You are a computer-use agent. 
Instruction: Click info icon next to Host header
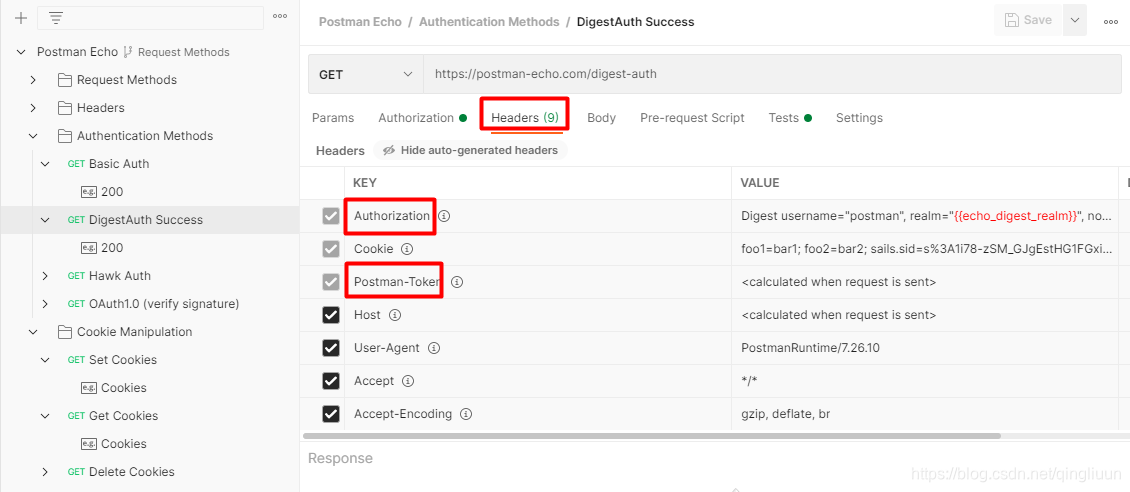394,315
